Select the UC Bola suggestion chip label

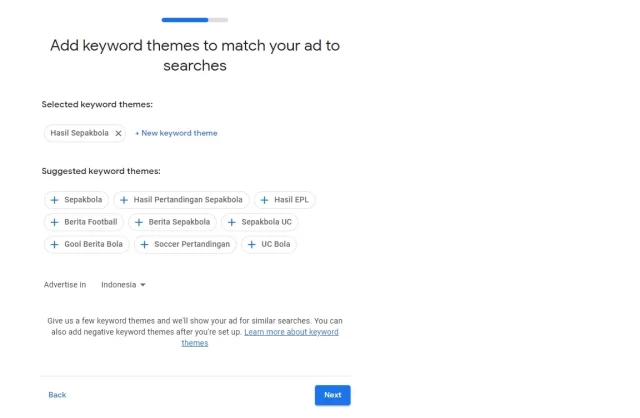[x=277, y=244]
